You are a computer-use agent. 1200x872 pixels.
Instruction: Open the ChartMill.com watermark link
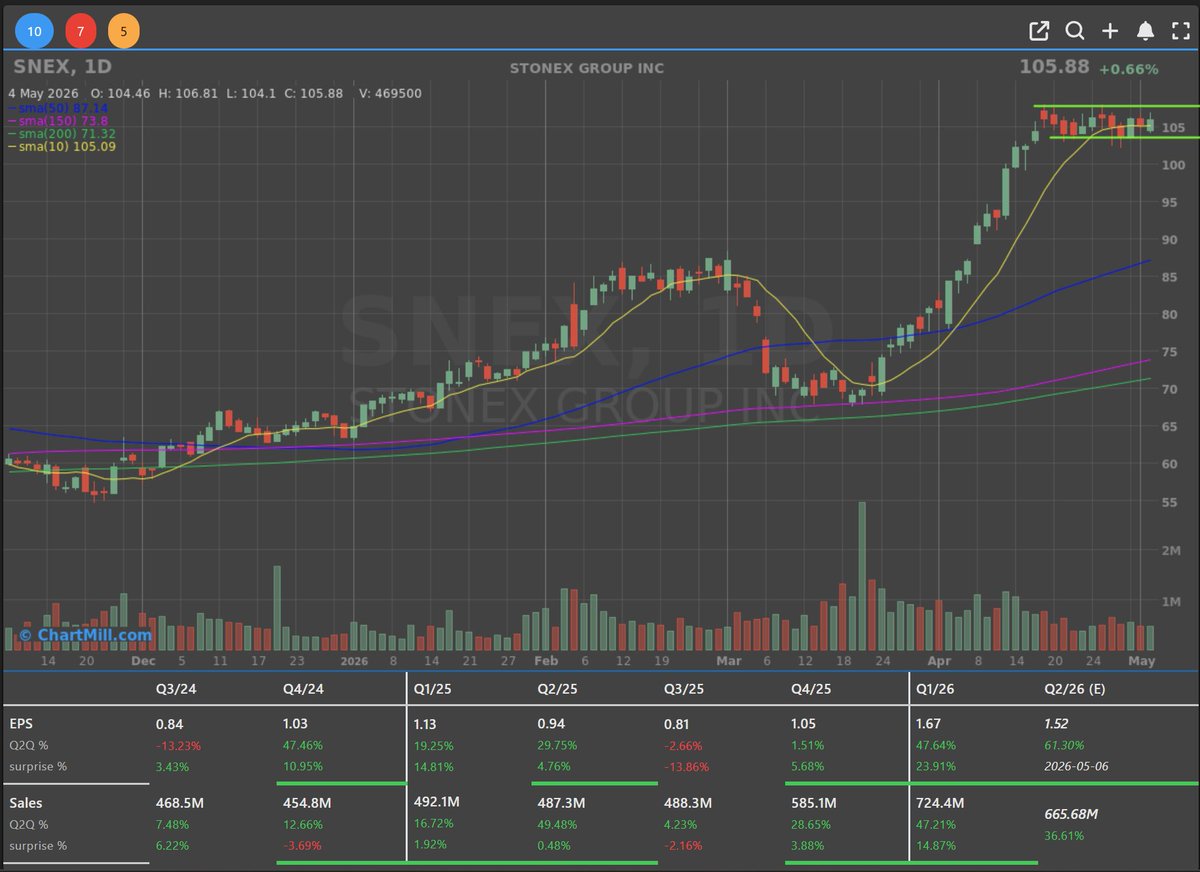[85, 635]
